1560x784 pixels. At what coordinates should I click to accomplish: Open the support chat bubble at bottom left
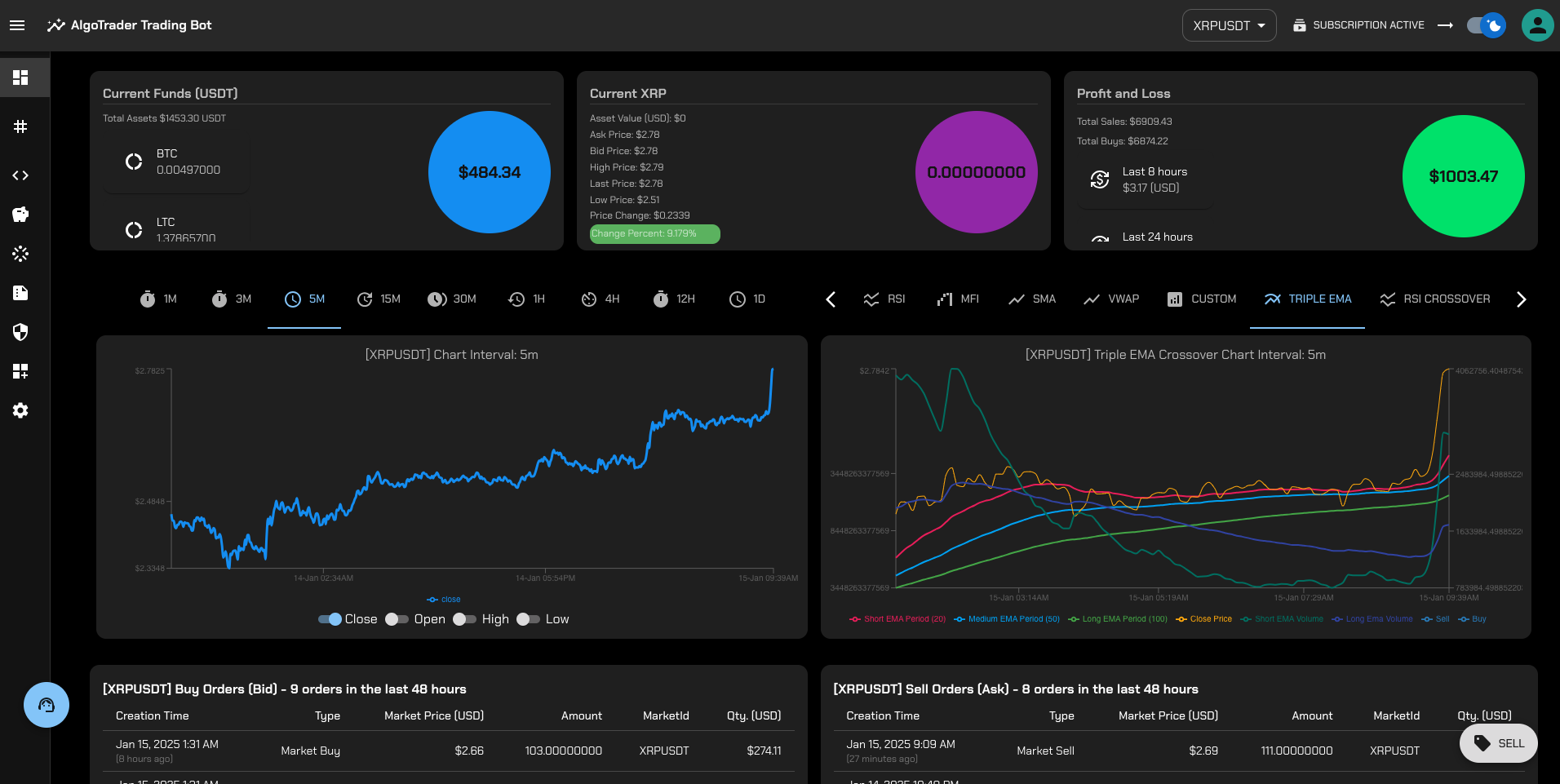tap(47, 705)
